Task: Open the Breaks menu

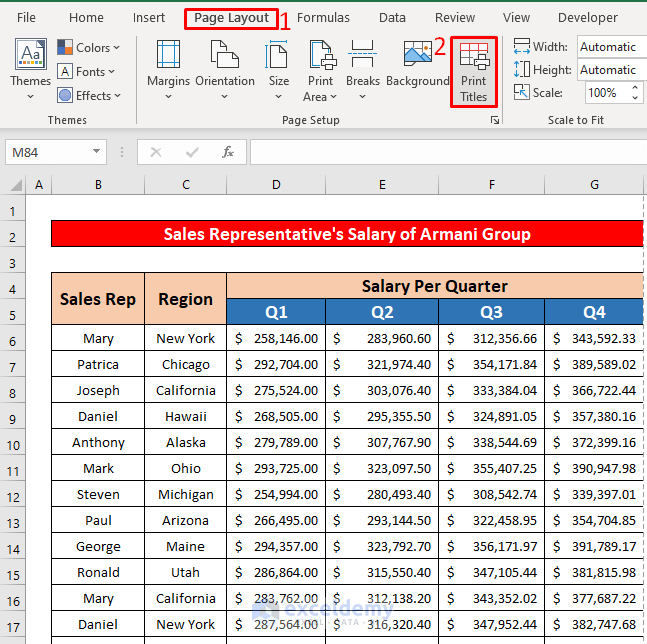Action: [x=363, y=67]
